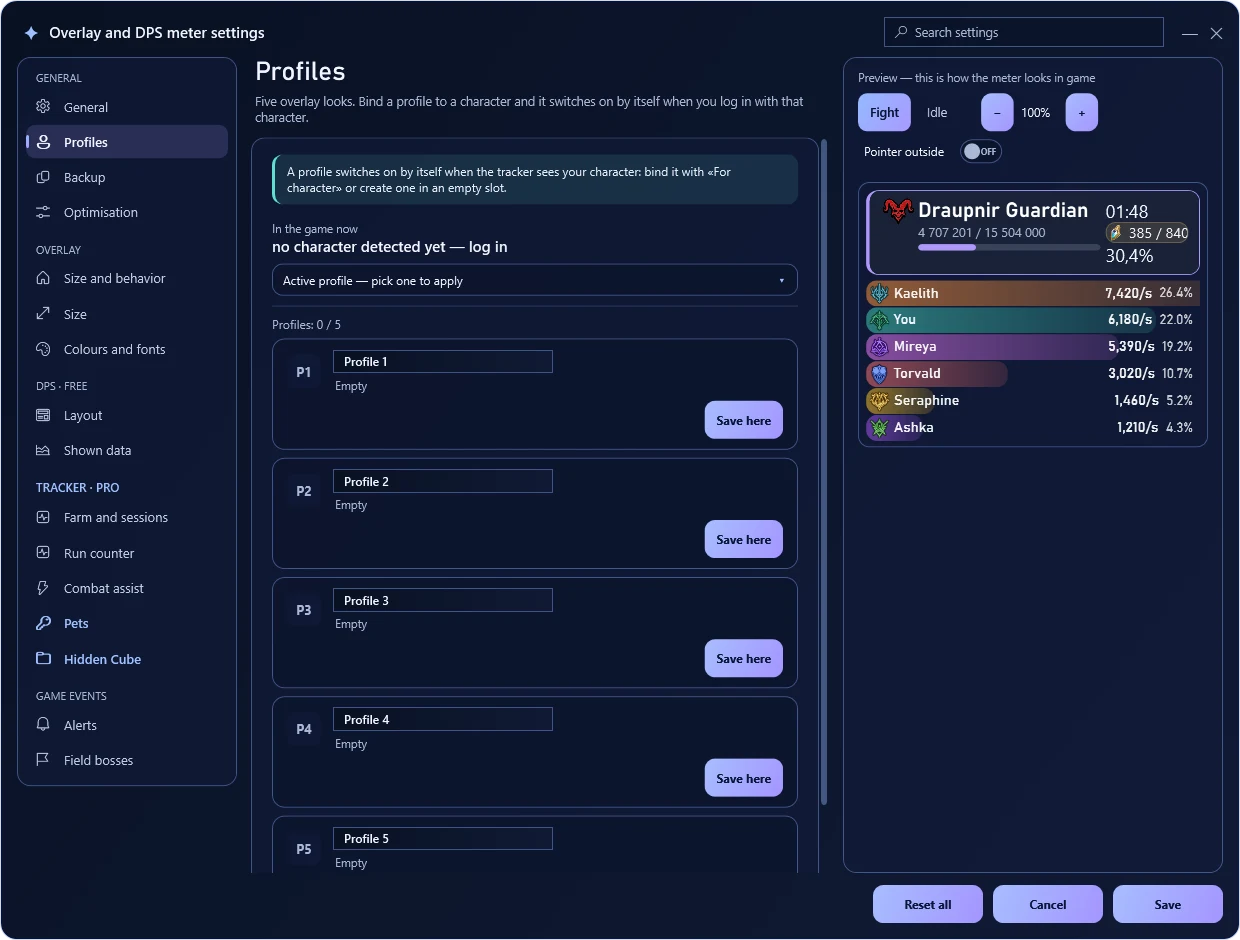Click the '385 / 840' counter badge
Image resolution: width=1240 pixels, height=940 pixels.
1147,233
